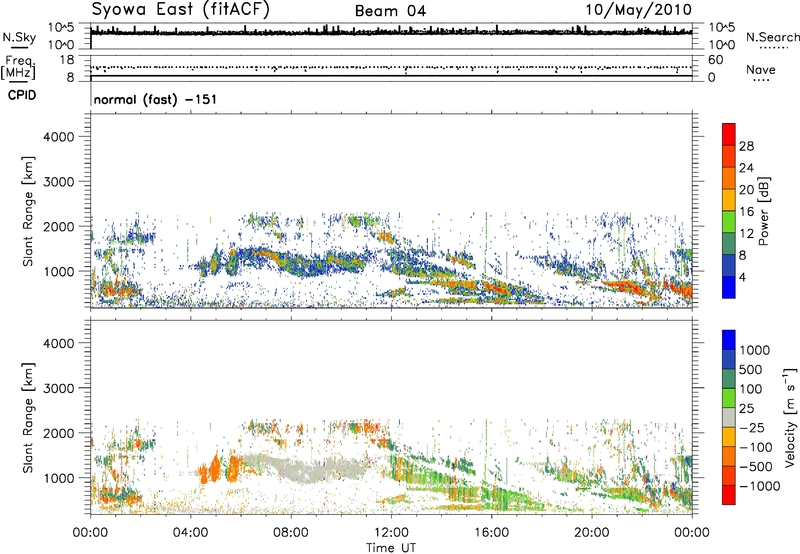This screenshot has width=800, height=554.
Task: Click the "Power [dB]" color bar title
Action: point(763,211)
